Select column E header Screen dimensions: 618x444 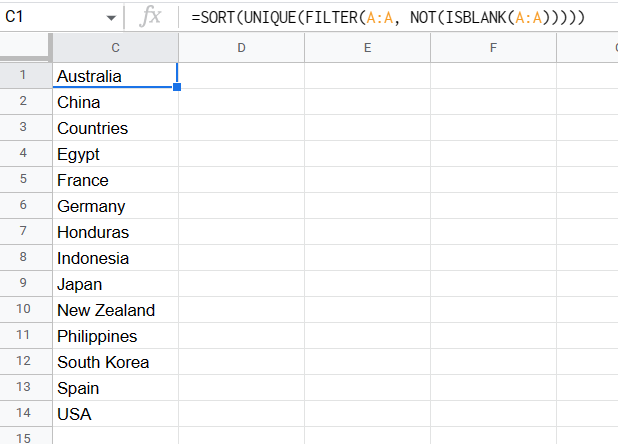click(x=367, y=48)
